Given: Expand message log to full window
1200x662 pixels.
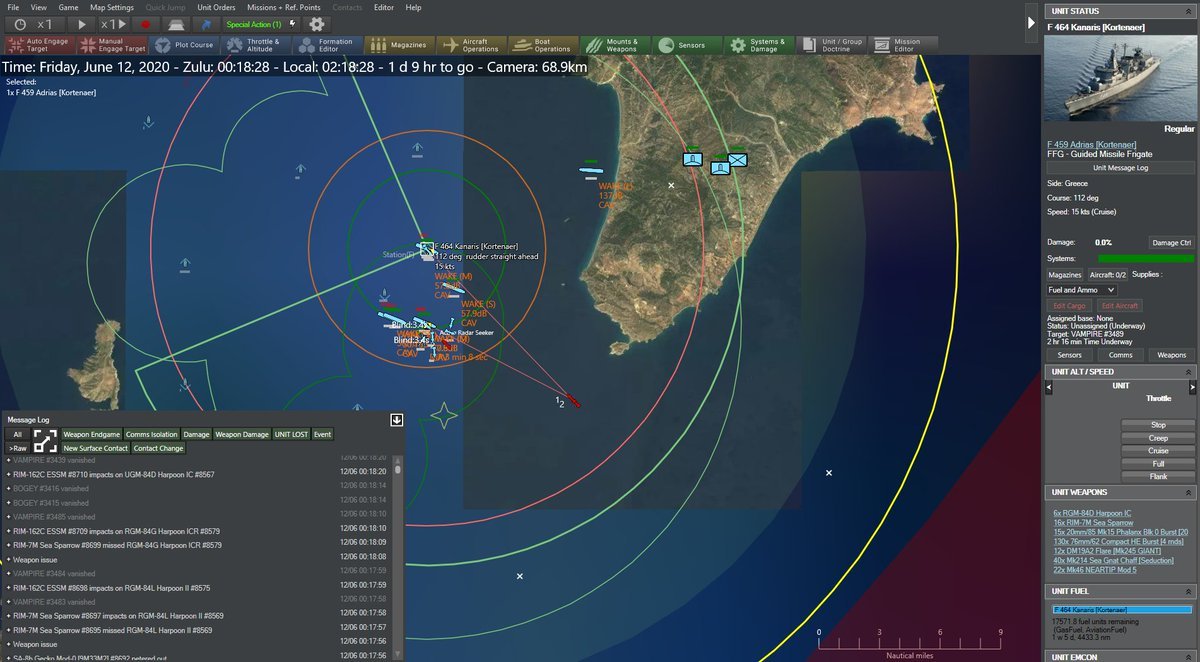Looking at the screenshot, I should tap(45, 441).
